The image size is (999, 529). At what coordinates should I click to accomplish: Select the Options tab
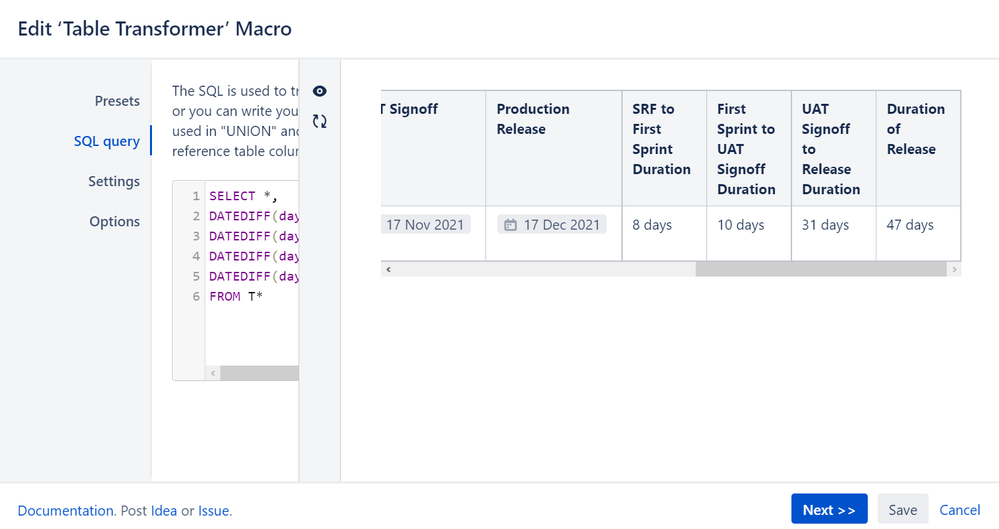pos(114,221)
